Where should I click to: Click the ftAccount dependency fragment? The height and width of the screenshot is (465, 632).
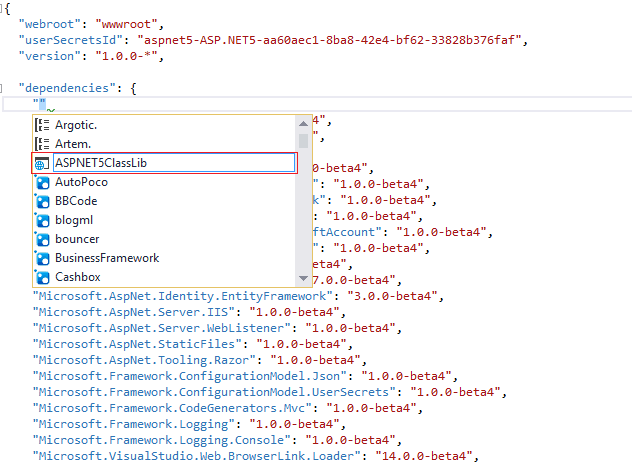pos(347,232)
